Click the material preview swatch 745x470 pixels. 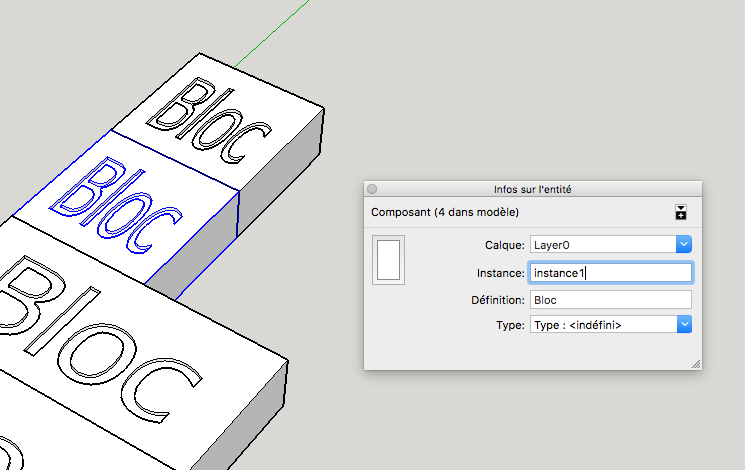(388, 260)
